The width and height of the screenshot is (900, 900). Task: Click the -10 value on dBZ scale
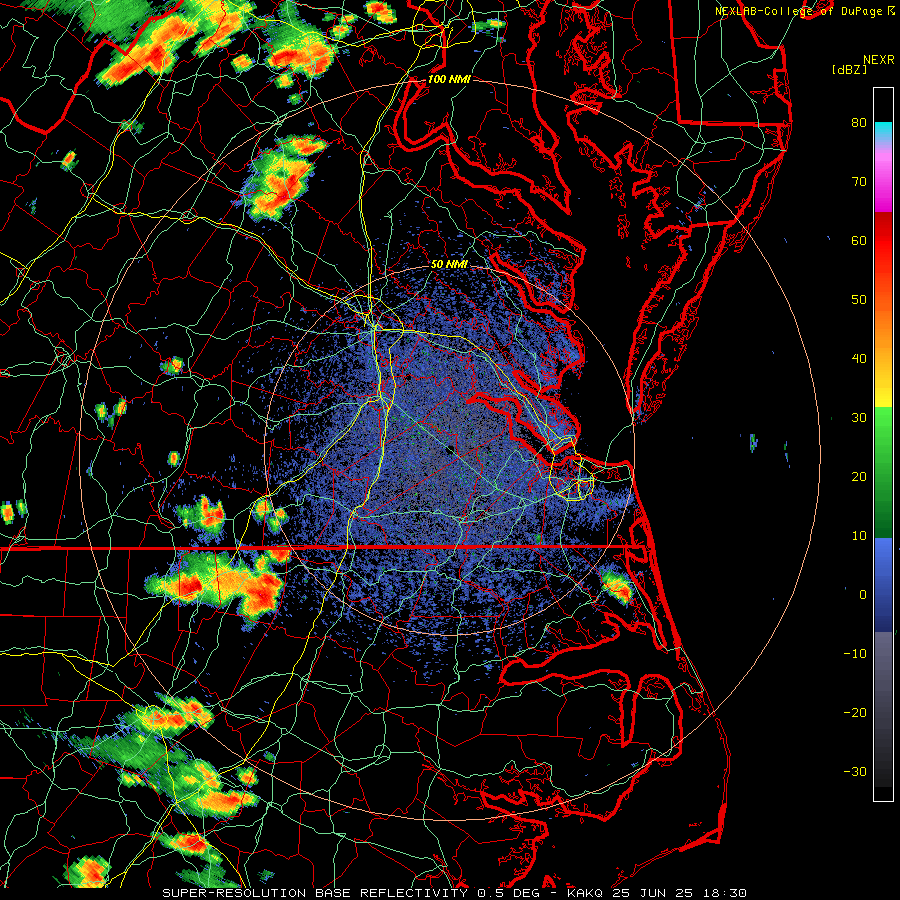(x=855, y=654)
